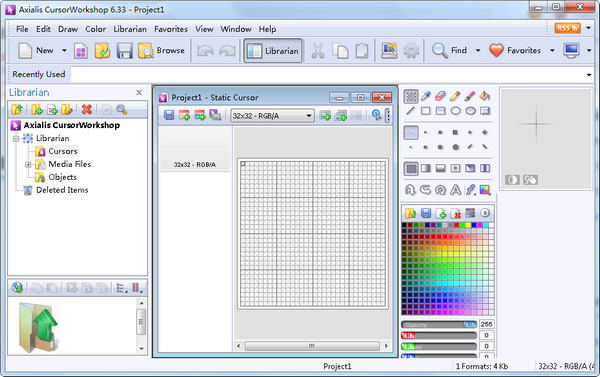Select the Line drawing tool
The image size is (600, 377).
(411, 111)
